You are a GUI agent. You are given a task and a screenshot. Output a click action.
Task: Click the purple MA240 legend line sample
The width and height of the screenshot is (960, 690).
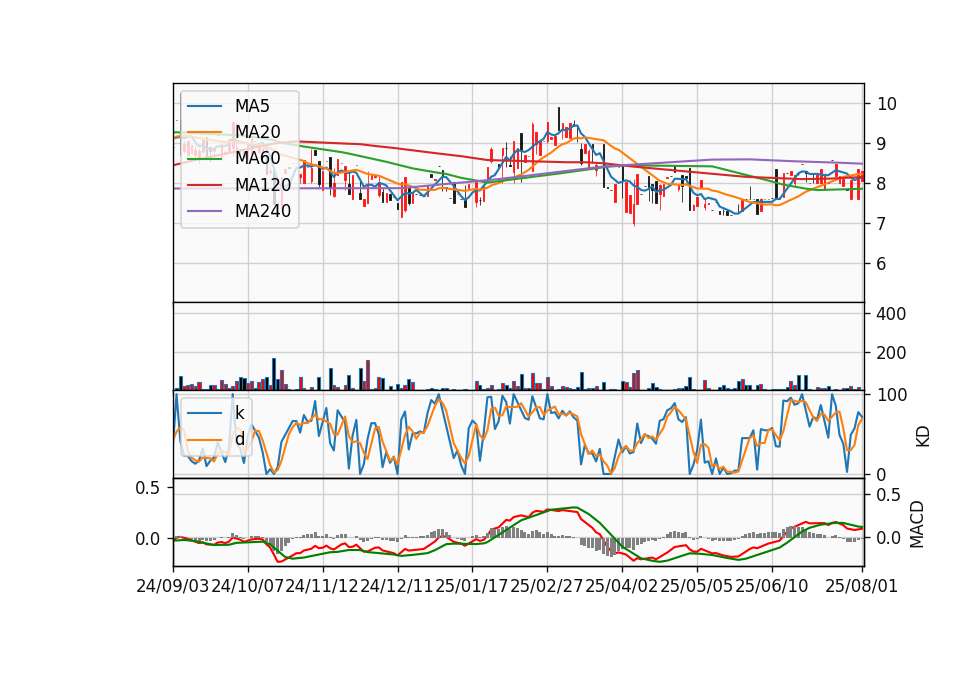204,211
